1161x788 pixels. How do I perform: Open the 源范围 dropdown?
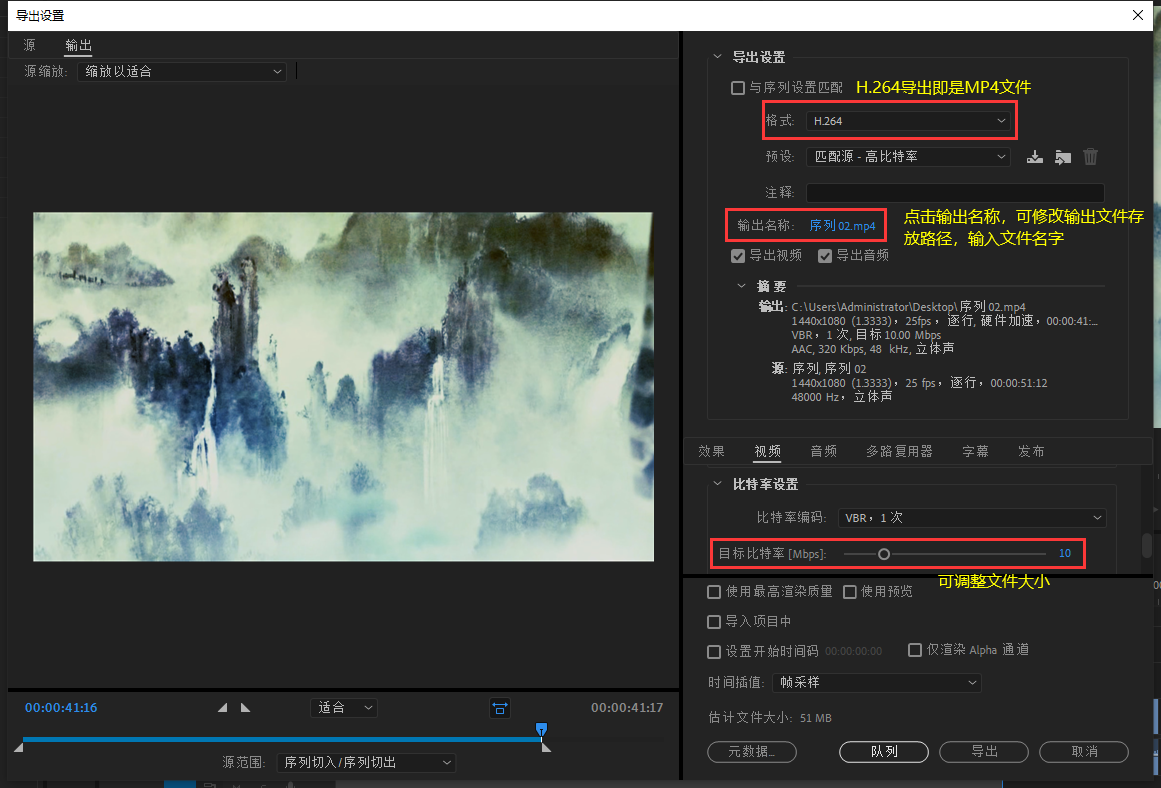(x=367, y=762)
